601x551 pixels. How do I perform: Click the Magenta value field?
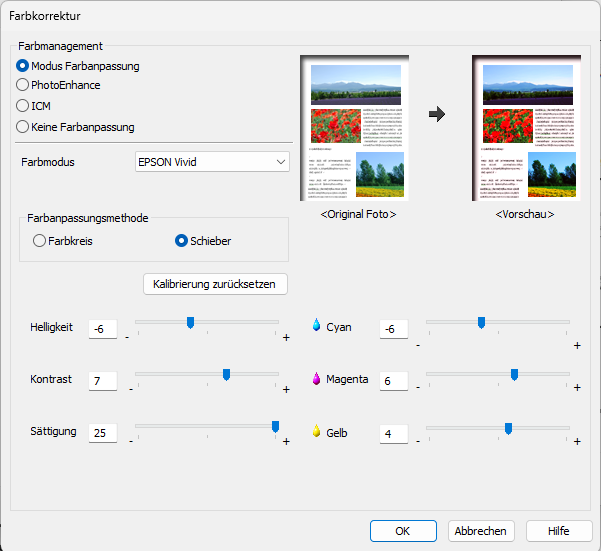pos(394,381)
